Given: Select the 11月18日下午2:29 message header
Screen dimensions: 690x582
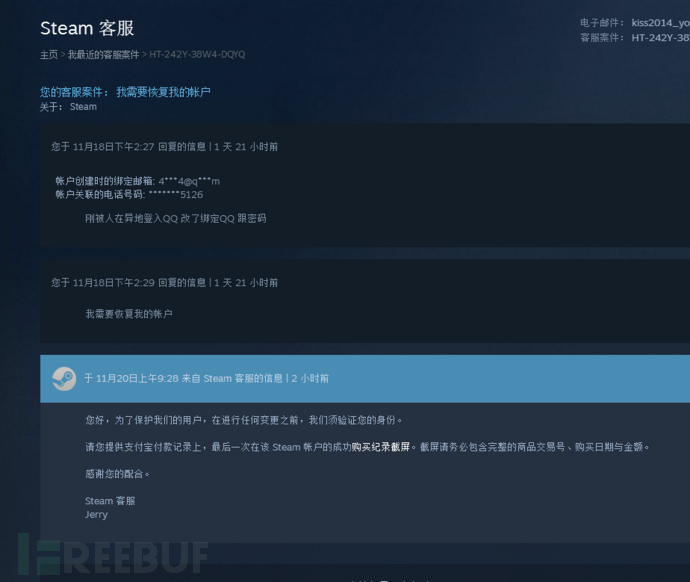Looking at the screenshot, I should (x=164, y=282).
